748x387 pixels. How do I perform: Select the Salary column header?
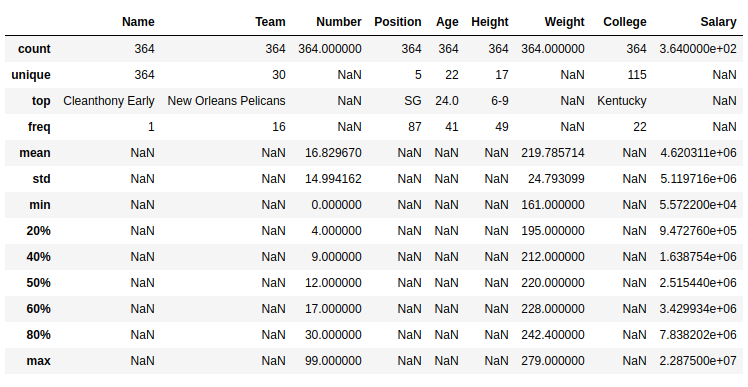(x=718, y=22)
